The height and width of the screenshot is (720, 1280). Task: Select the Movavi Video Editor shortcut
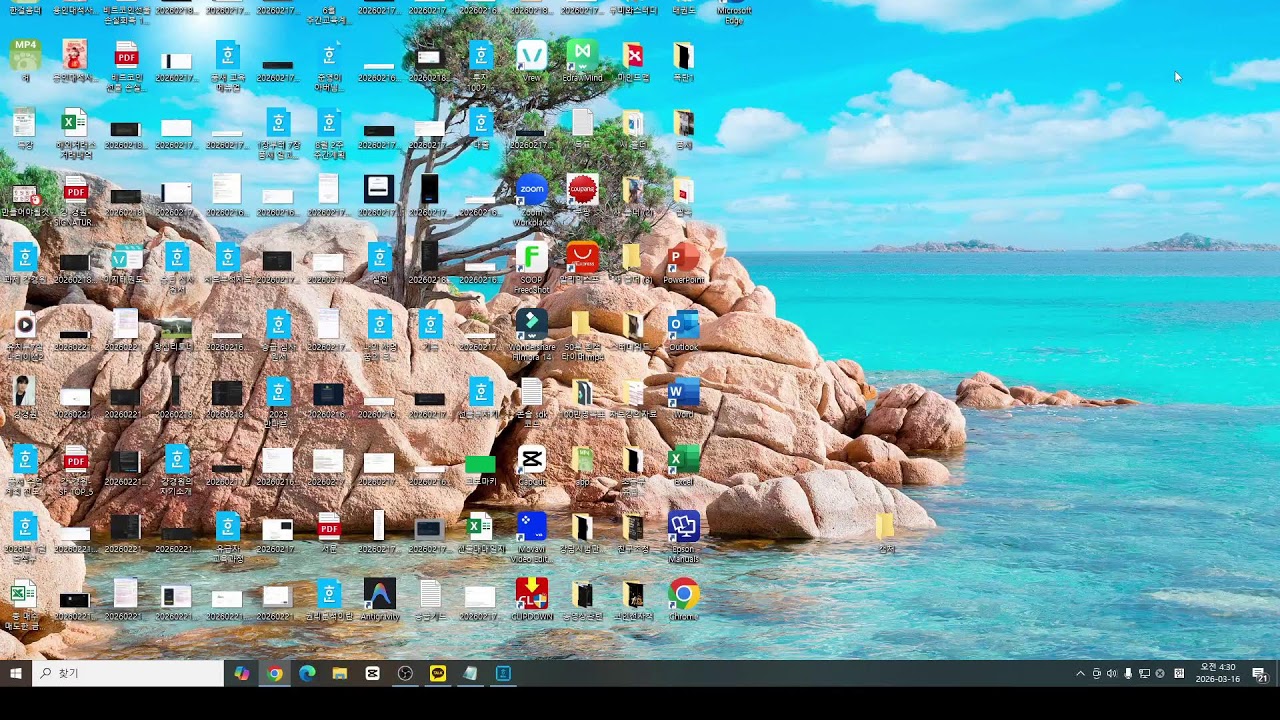tap(532, 537)
